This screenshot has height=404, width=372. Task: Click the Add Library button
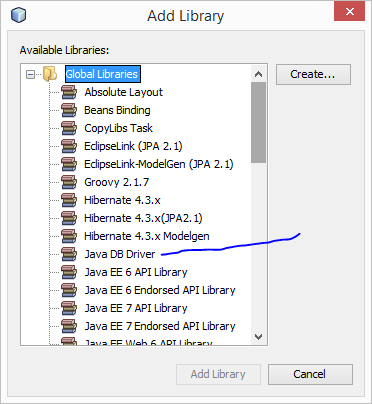[218, 374]
